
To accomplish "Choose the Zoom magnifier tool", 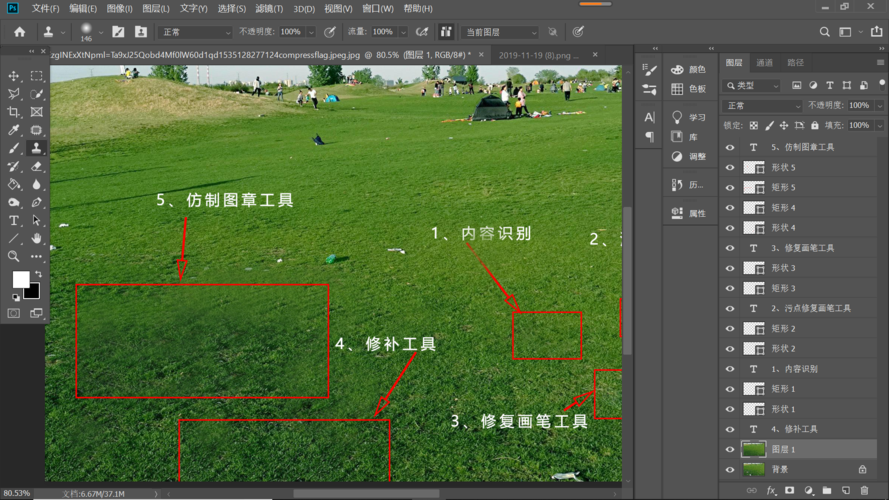I will 14,257.
